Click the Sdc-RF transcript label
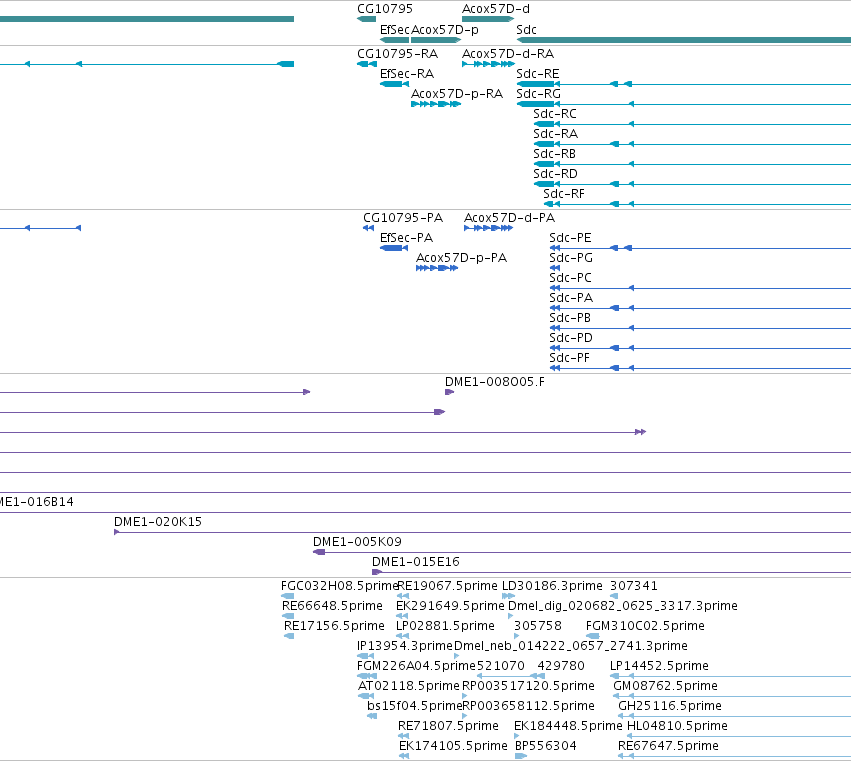 point(564,194)
